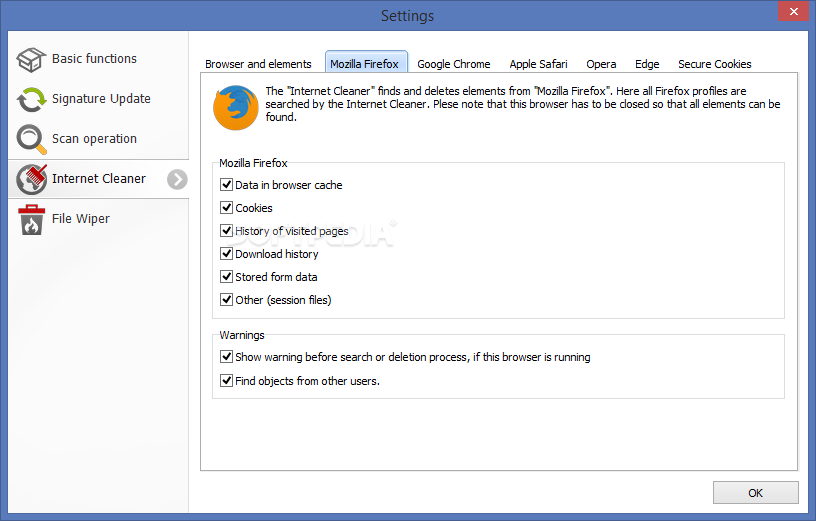Go to the Edge tab

647,64
